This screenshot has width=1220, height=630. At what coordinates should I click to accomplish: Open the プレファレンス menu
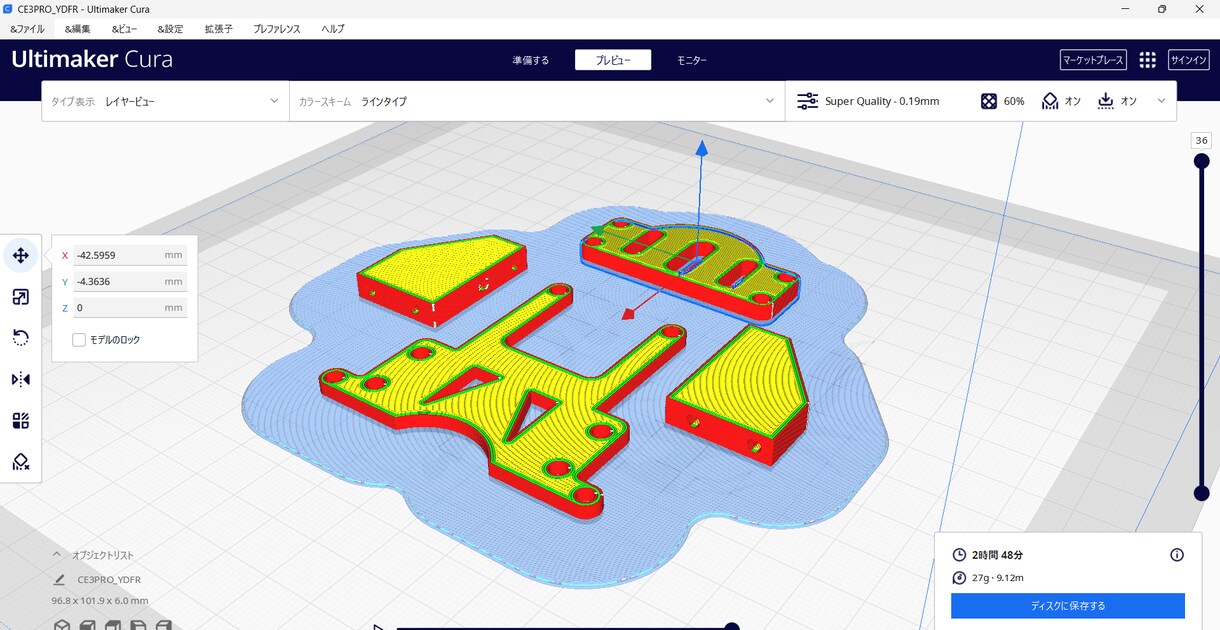pyautogui.click(x=277, y=29)
